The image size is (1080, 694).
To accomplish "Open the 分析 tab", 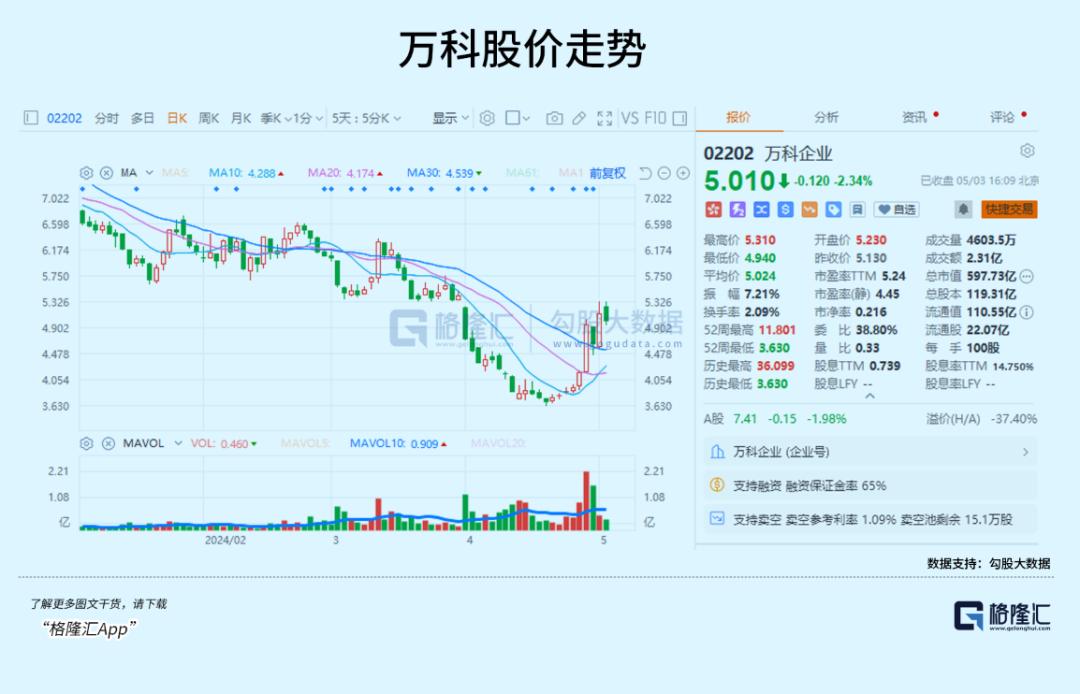I will pyautogui.click(x=826, y=118).
